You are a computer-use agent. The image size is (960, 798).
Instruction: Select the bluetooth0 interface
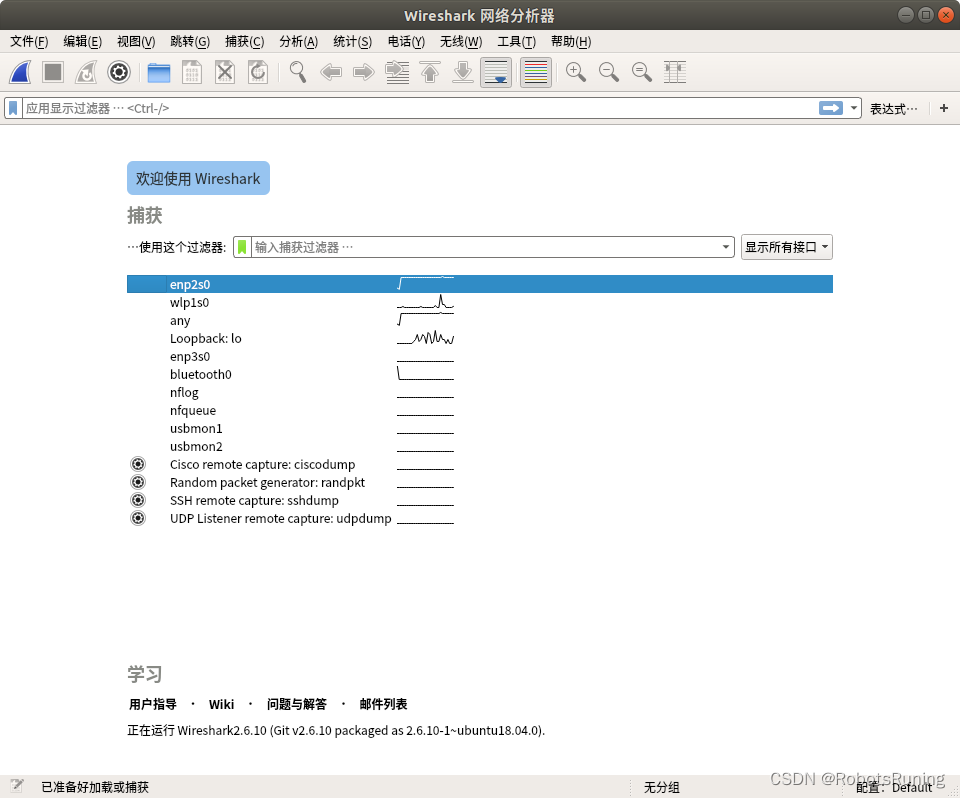click(x=480, y=374)
